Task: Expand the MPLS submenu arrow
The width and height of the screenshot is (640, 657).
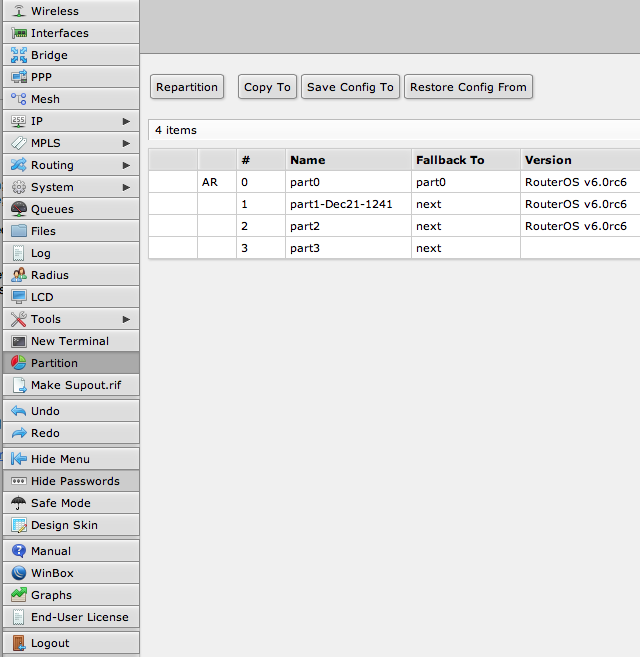Action: pos(126,143)
